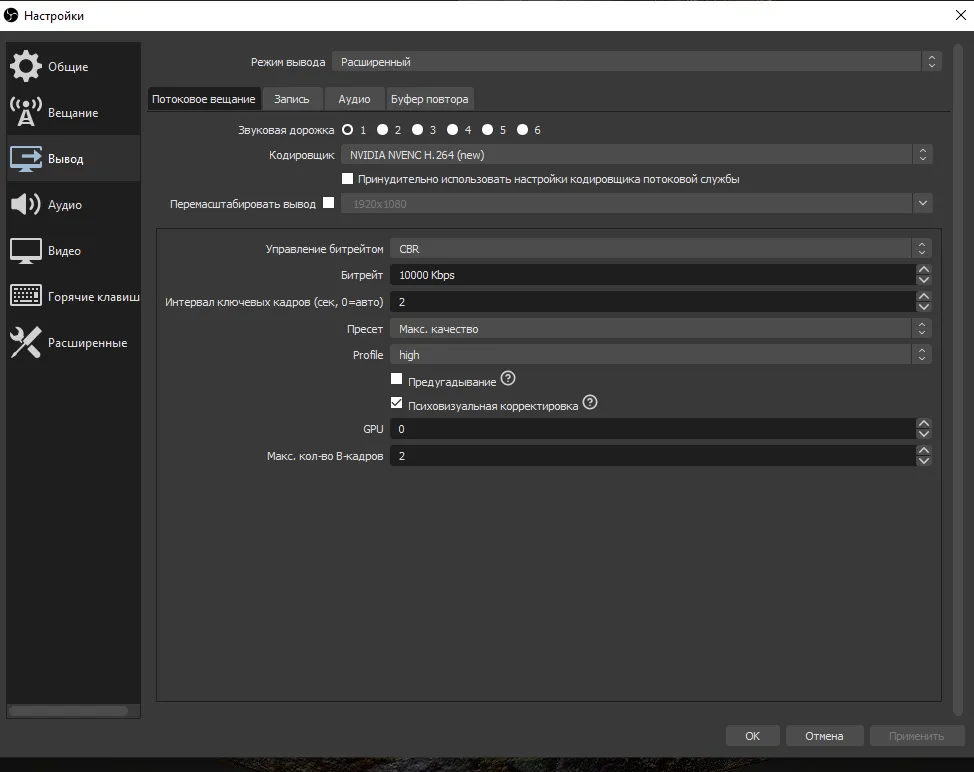Toggle Перемасштабировать вывод checkbox
Screen dimensions: 974x772
(329, 202)
